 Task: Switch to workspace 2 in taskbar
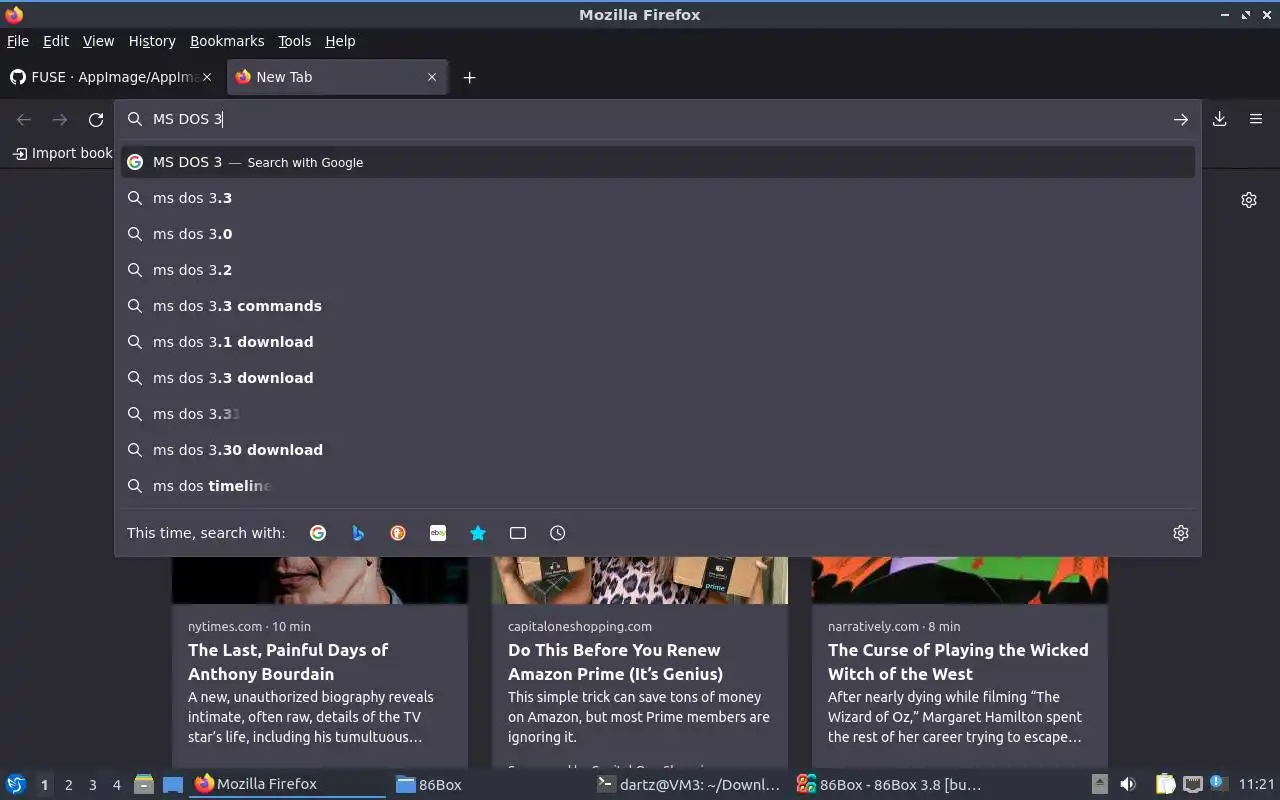[x=68, y=785]
